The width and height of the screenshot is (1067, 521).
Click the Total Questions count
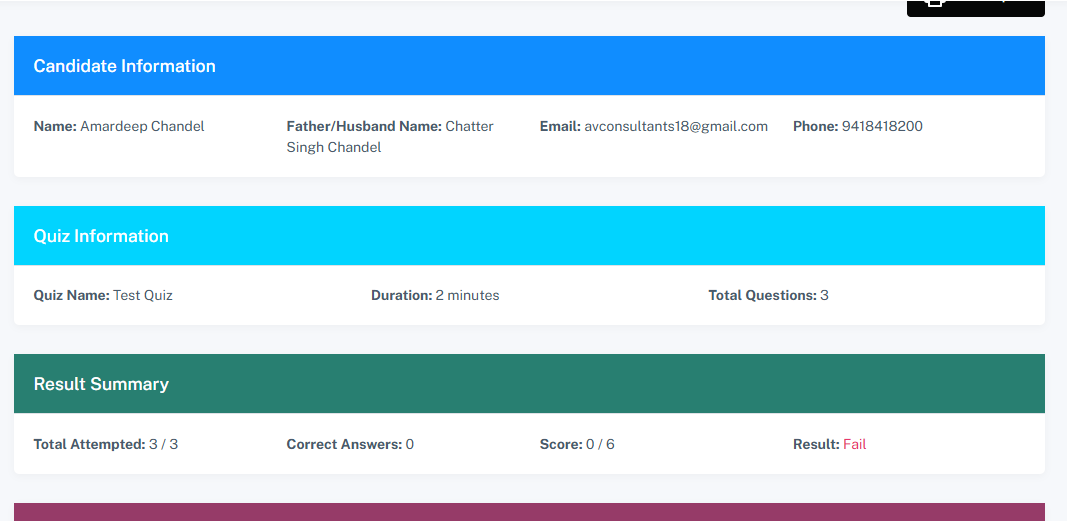(x=824, y=295)
